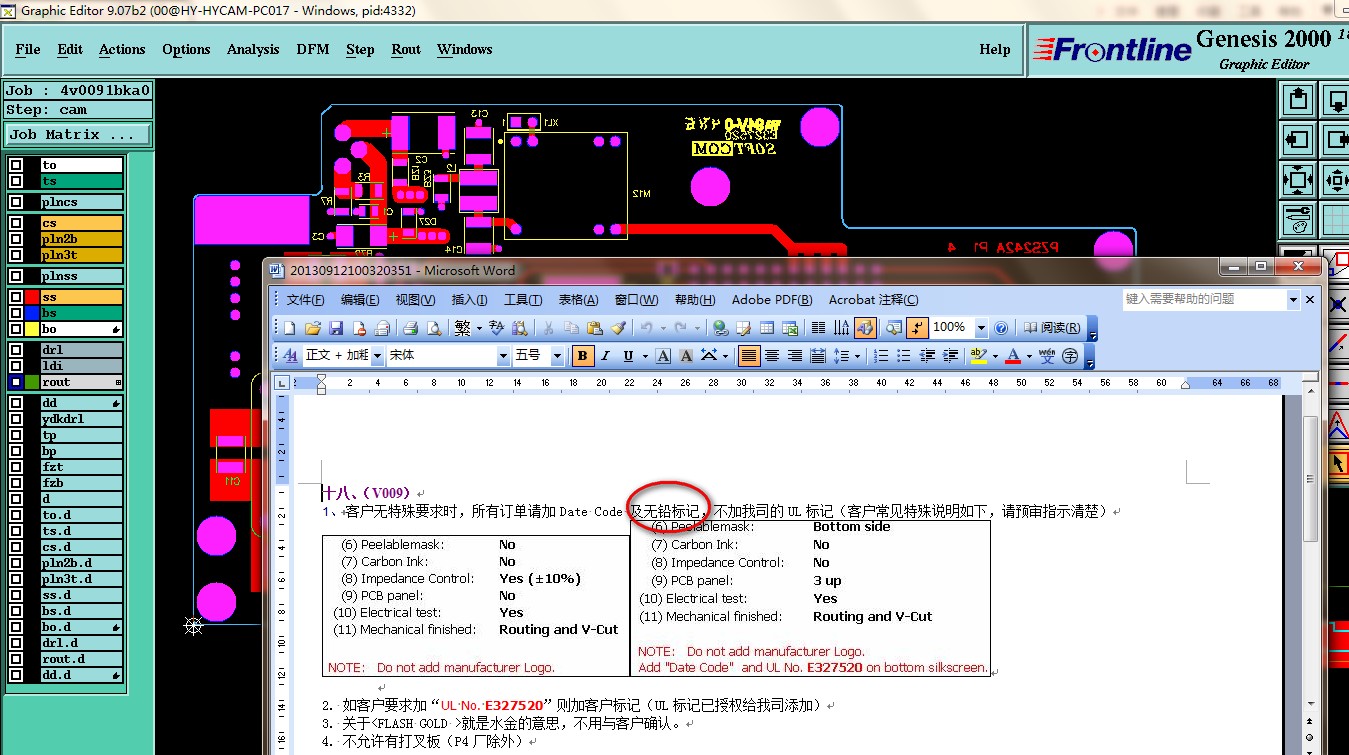1349x755 pixels.
Task: Toggle display checkbox for layer 'cs'
Action: point(16,223)
